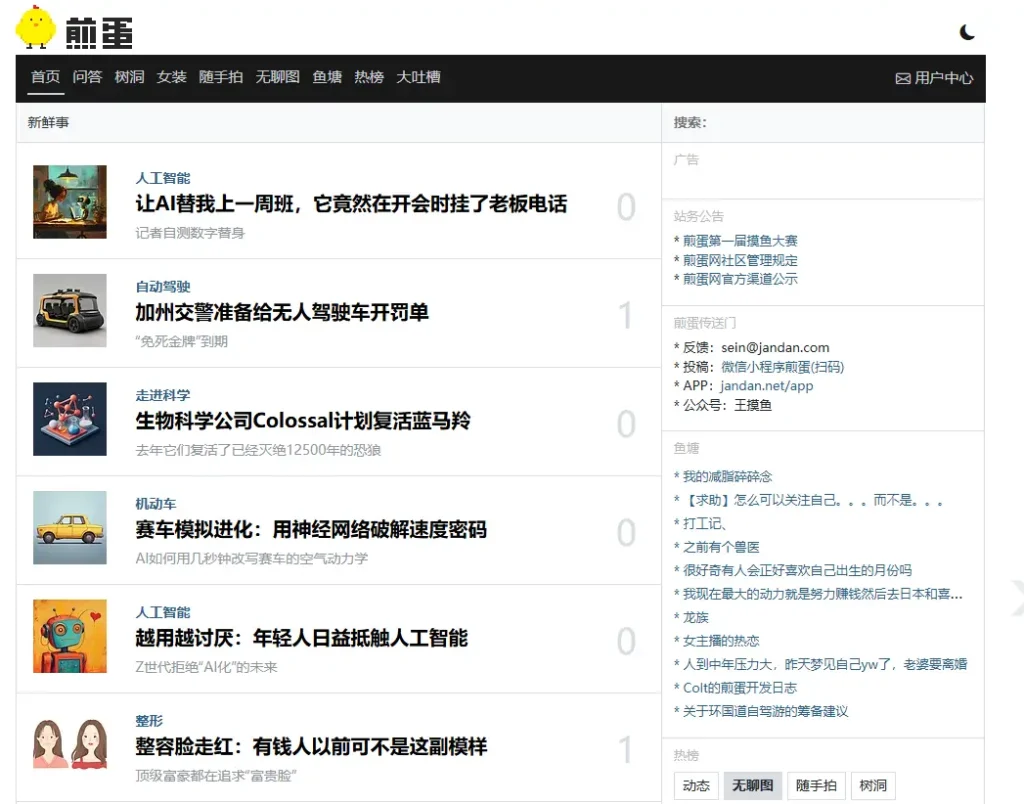Click robot with headphones thumbnail
Screen dimensions: 1024x804
(70, 635)
